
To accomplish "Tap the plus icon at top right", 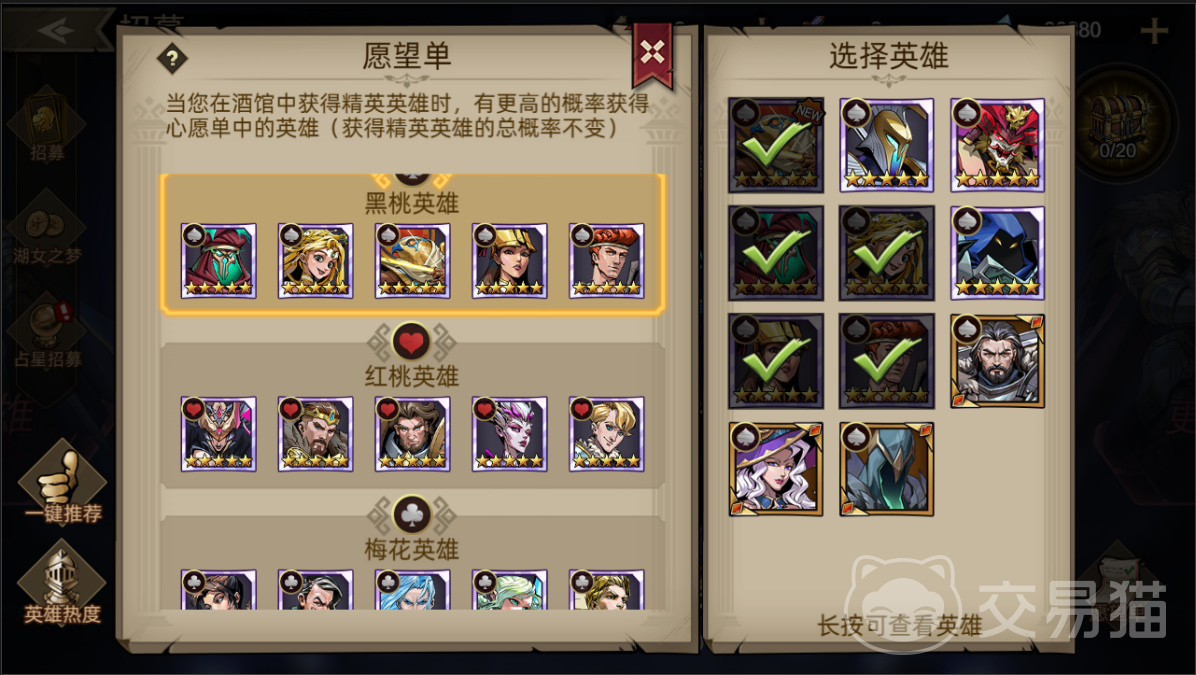I will (x=1154, y=31).
